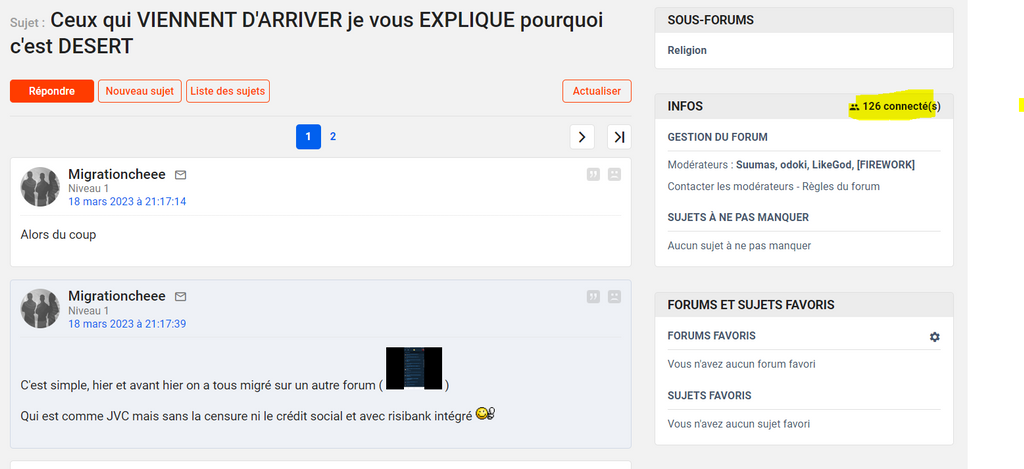1024x469 pixels.
Task: Click the connected users icon in Infos
Action: 854,107
